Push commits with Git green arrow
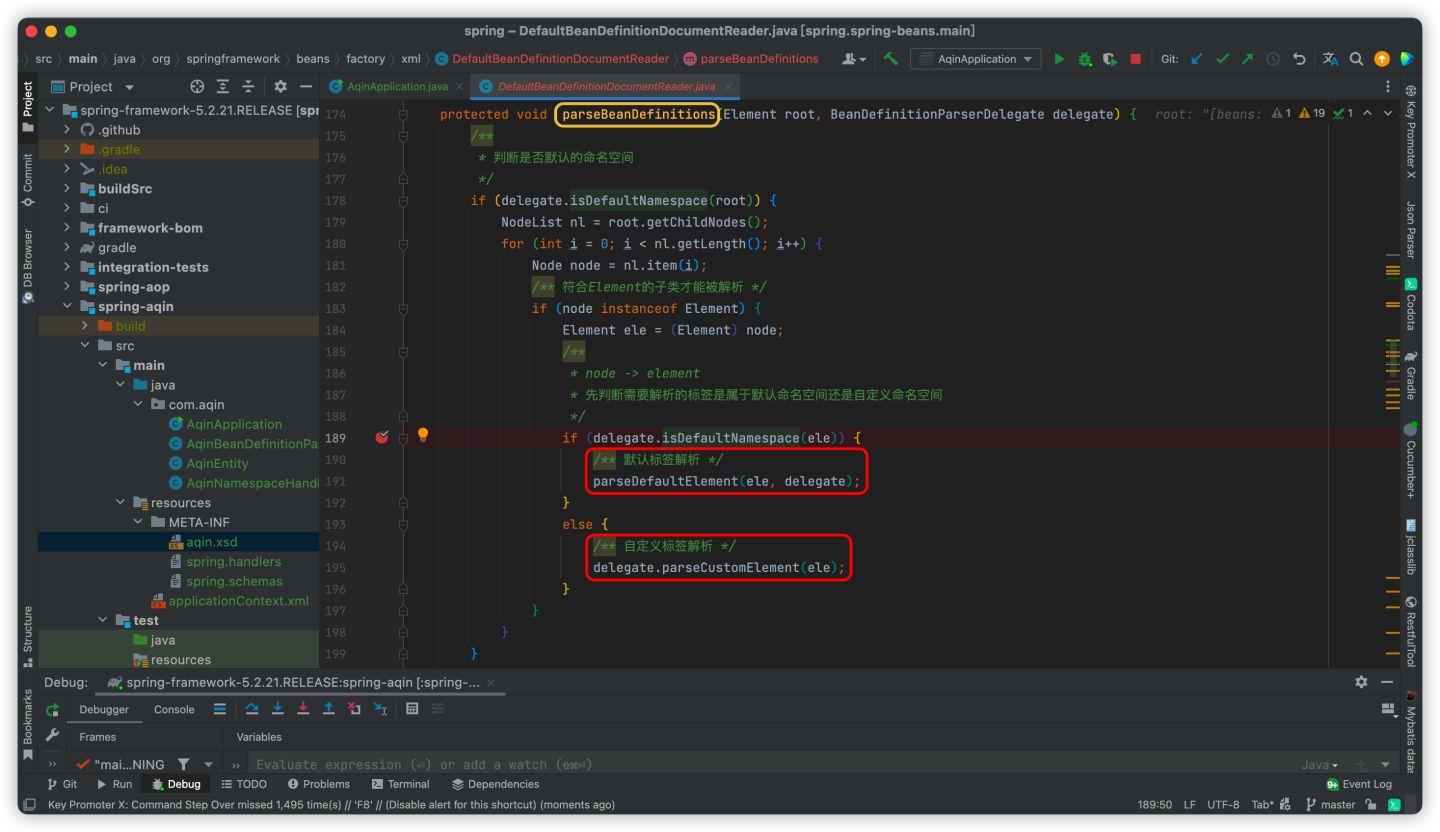 (x=1247, y=59)
